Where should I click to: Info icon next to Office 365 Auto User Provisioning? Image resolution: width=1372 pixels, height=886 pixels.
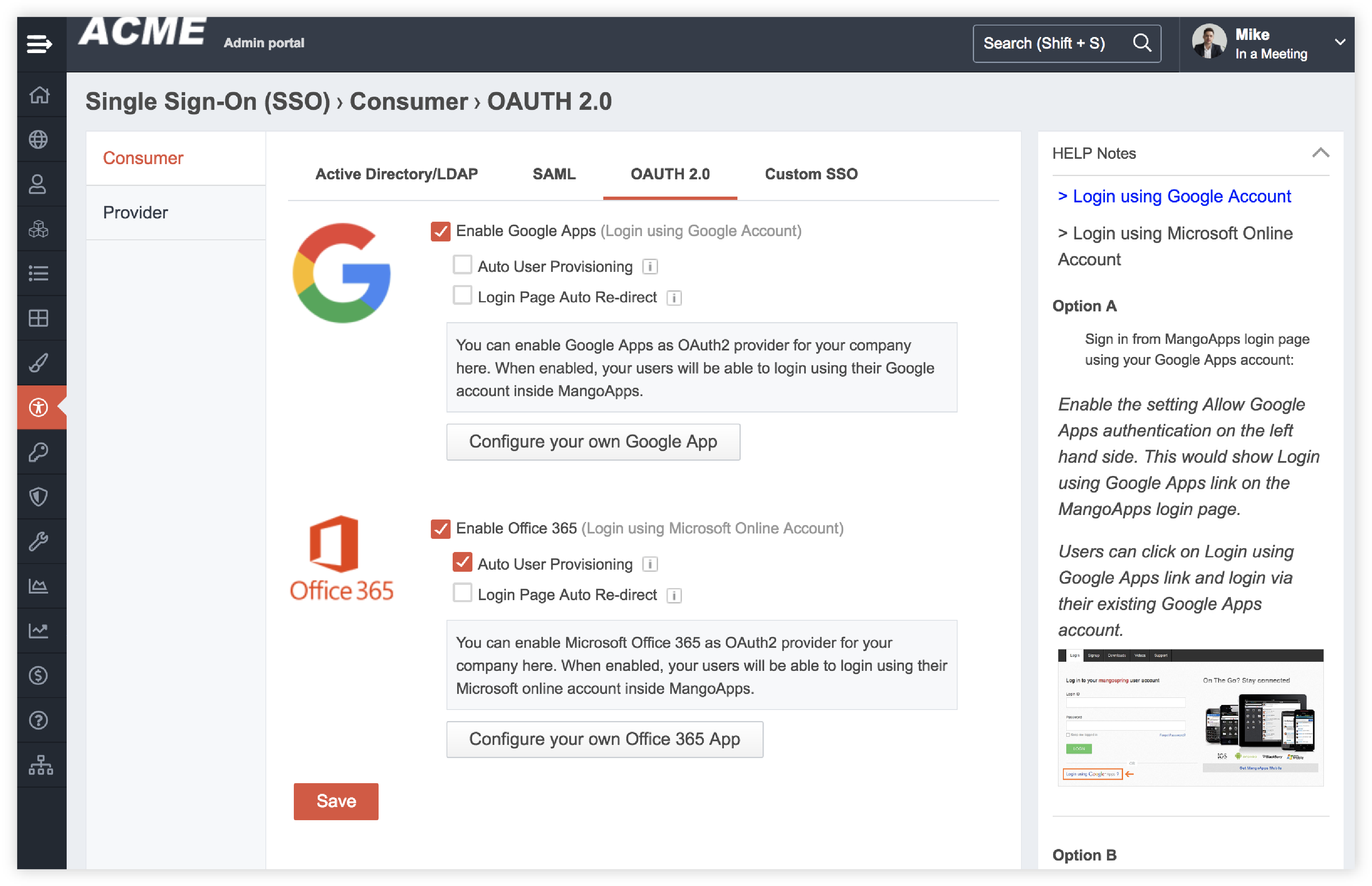coord(650,564)
